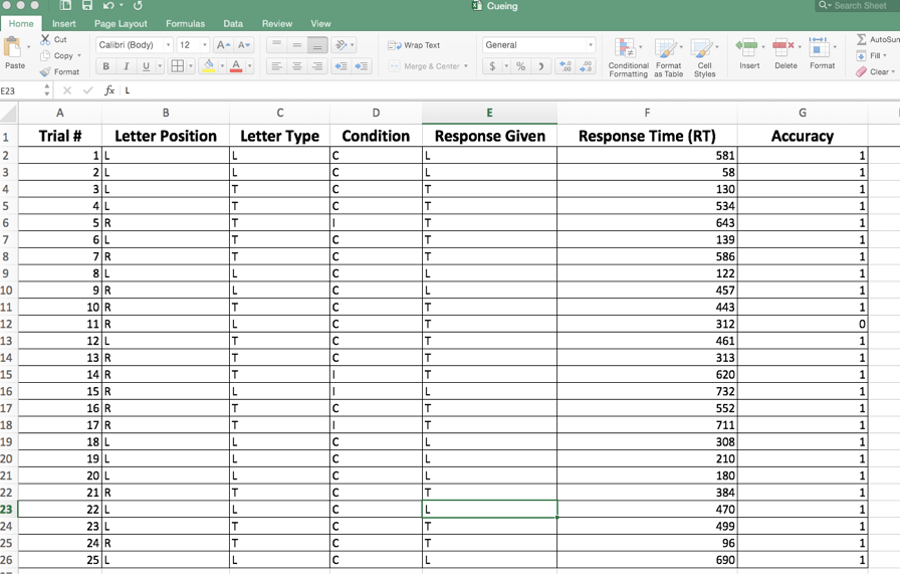This screenshot has width=900, height=574.
Task: Increase font size with large A button
Action: pyautogui.click(x=223, y=45)
